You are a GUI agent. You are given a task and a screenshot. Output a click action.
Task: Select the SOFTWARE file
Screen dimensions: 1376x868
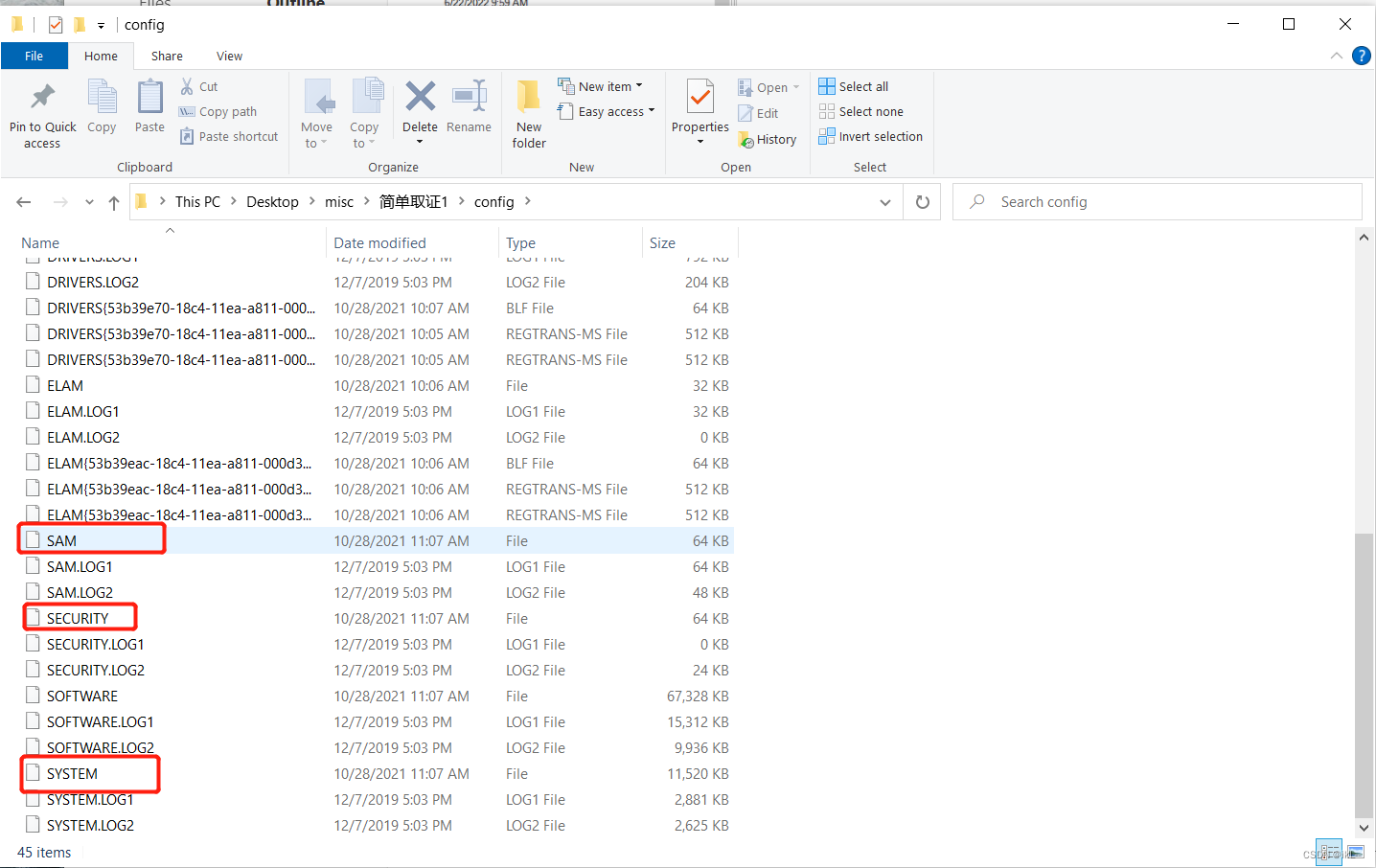[376, 696]
